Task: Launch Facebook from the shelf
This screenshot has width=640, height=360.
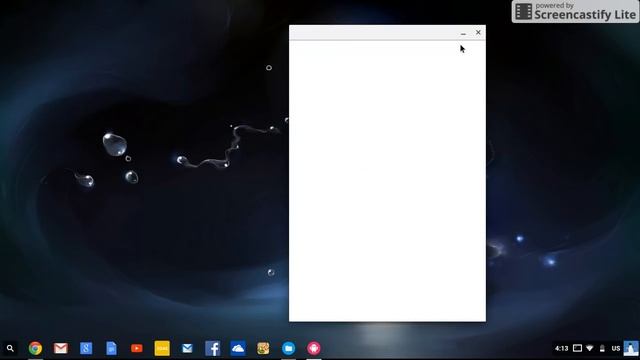Action: (213, 348)
